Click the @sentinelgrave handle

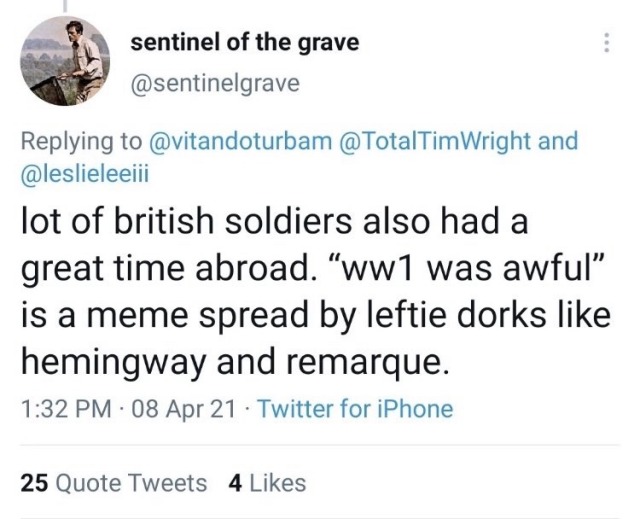point(215,84)
